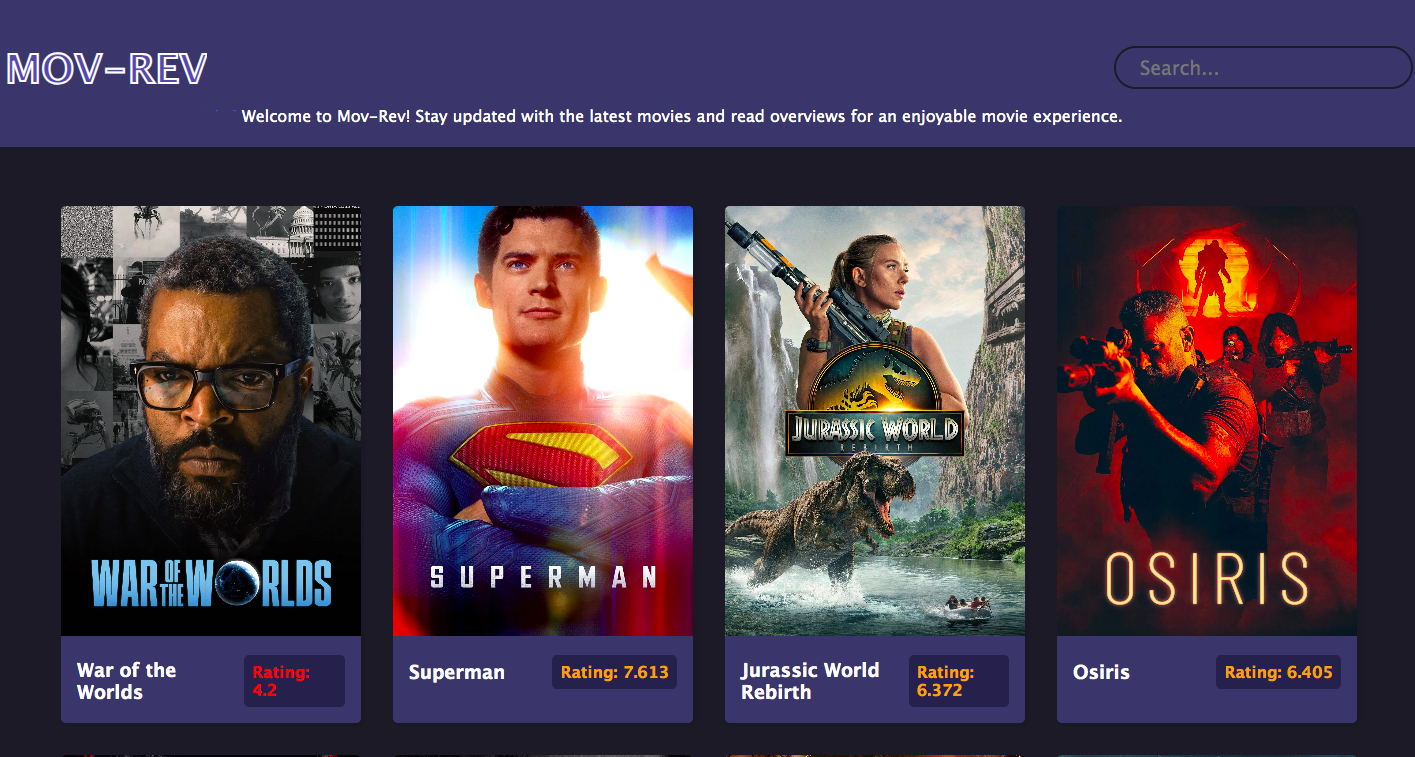
Task: Click the Superman title text
Action: [x=457, y=672]
